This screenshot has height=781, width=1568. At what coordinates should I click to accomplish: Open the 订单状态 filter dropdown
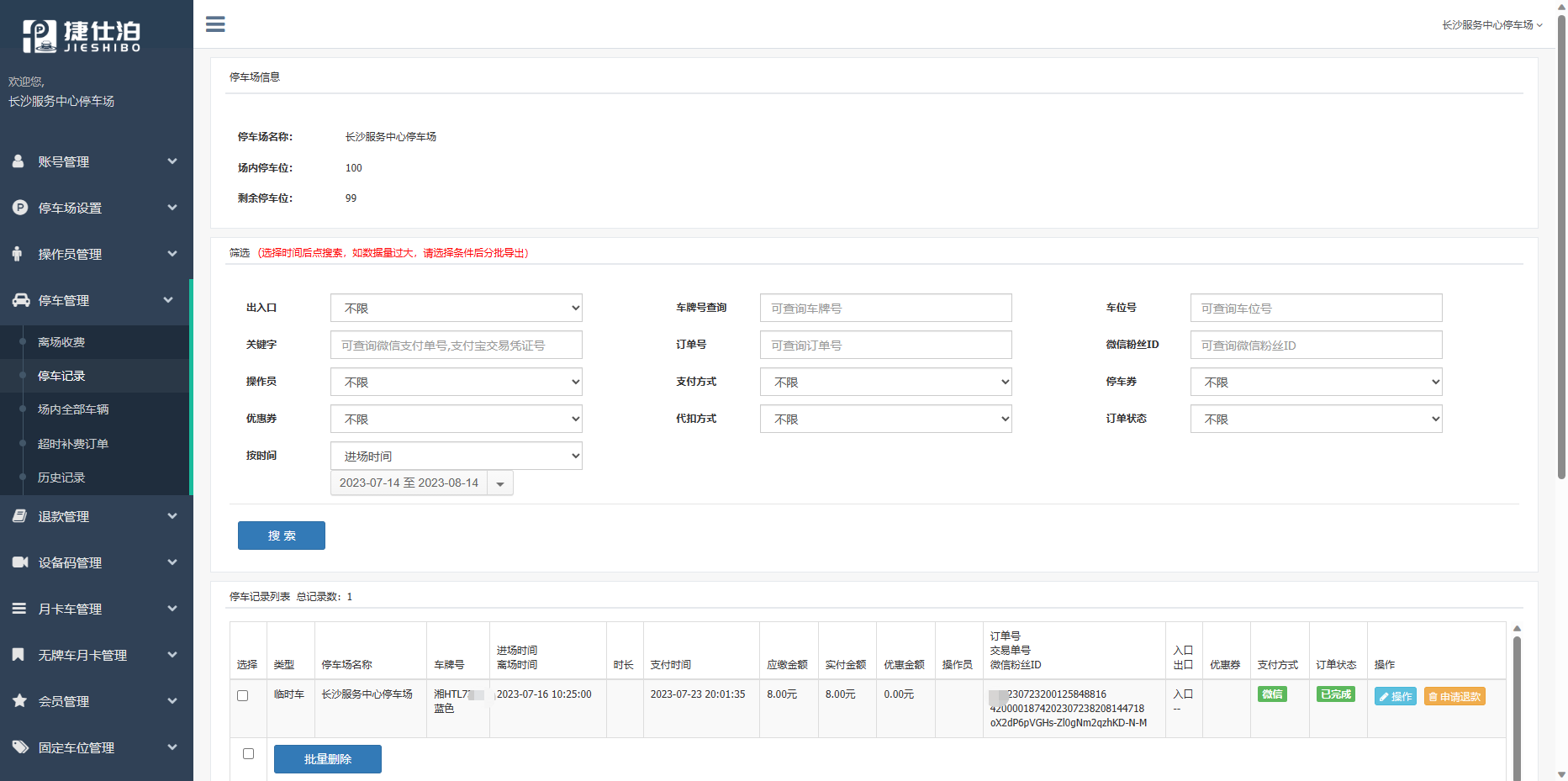(1317, 419)
